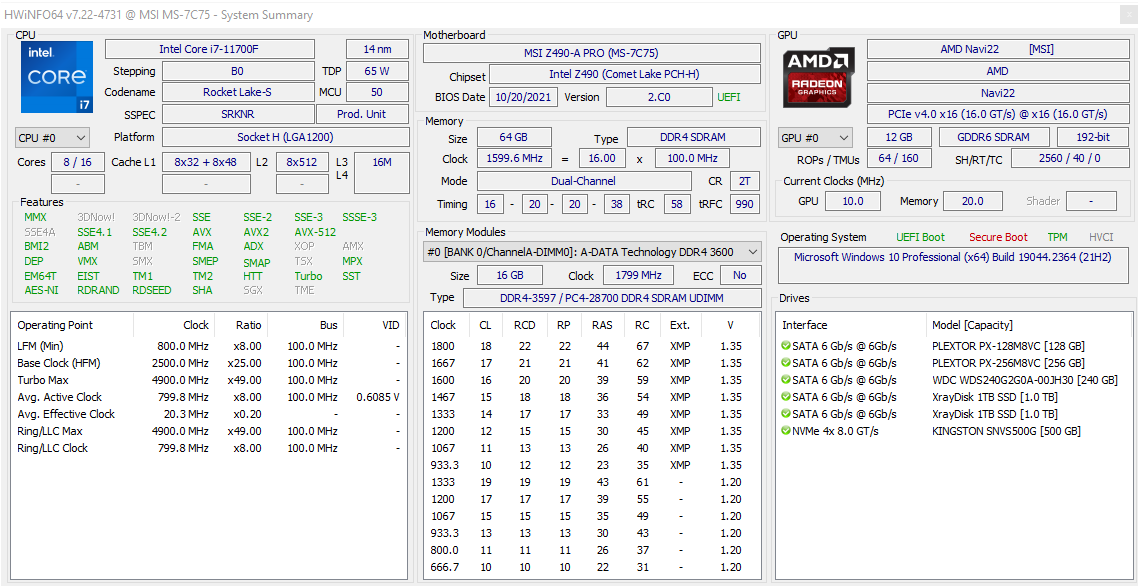Screen dimensions: 1138x586
Task: Open the CPU #0 selector dropdown
Action: pyautogui.click(x=52, y=137)
